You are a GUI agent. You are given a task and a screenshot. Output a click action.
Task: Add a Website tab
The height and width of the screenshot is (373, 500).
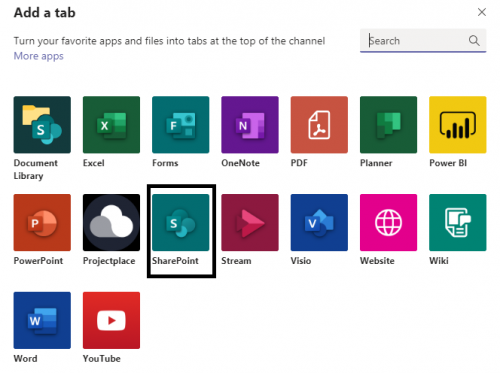(x=388, y=223)
